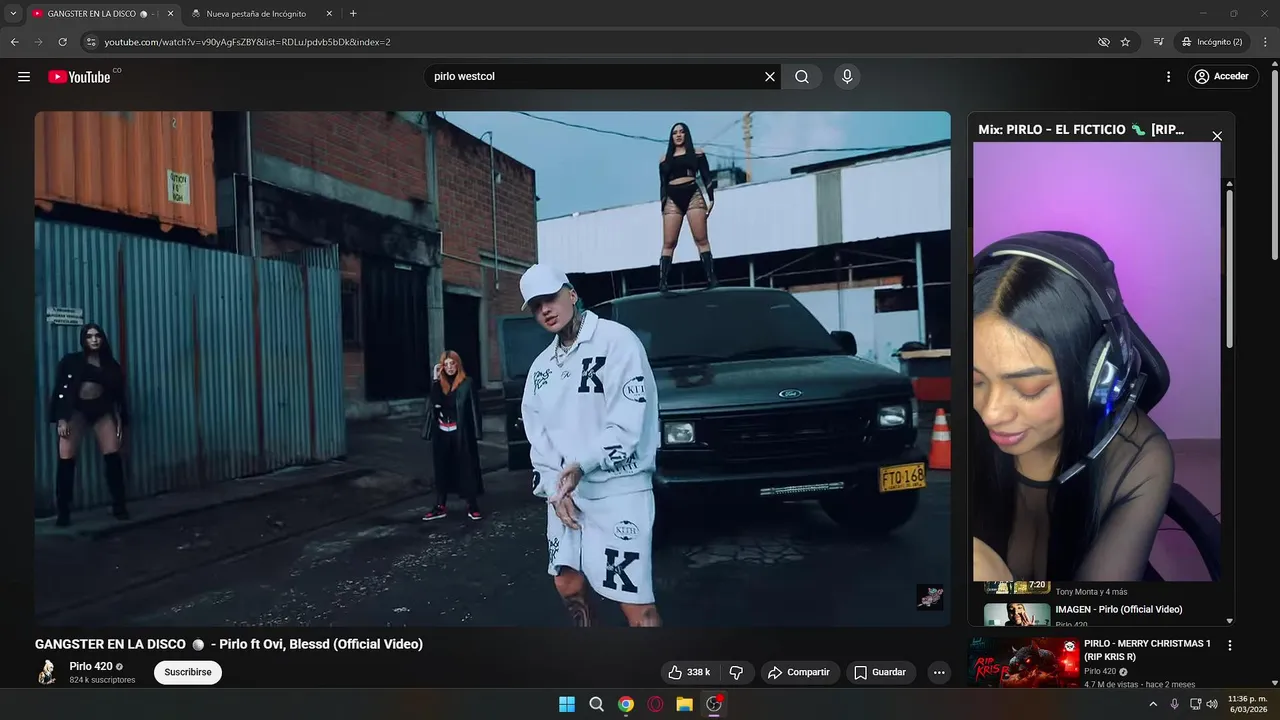The height and width of the screenshot is (720, 1280).
Task: Click the magnifier search button on YouTube
Action: pyautogui.click(x=802, y=77)
